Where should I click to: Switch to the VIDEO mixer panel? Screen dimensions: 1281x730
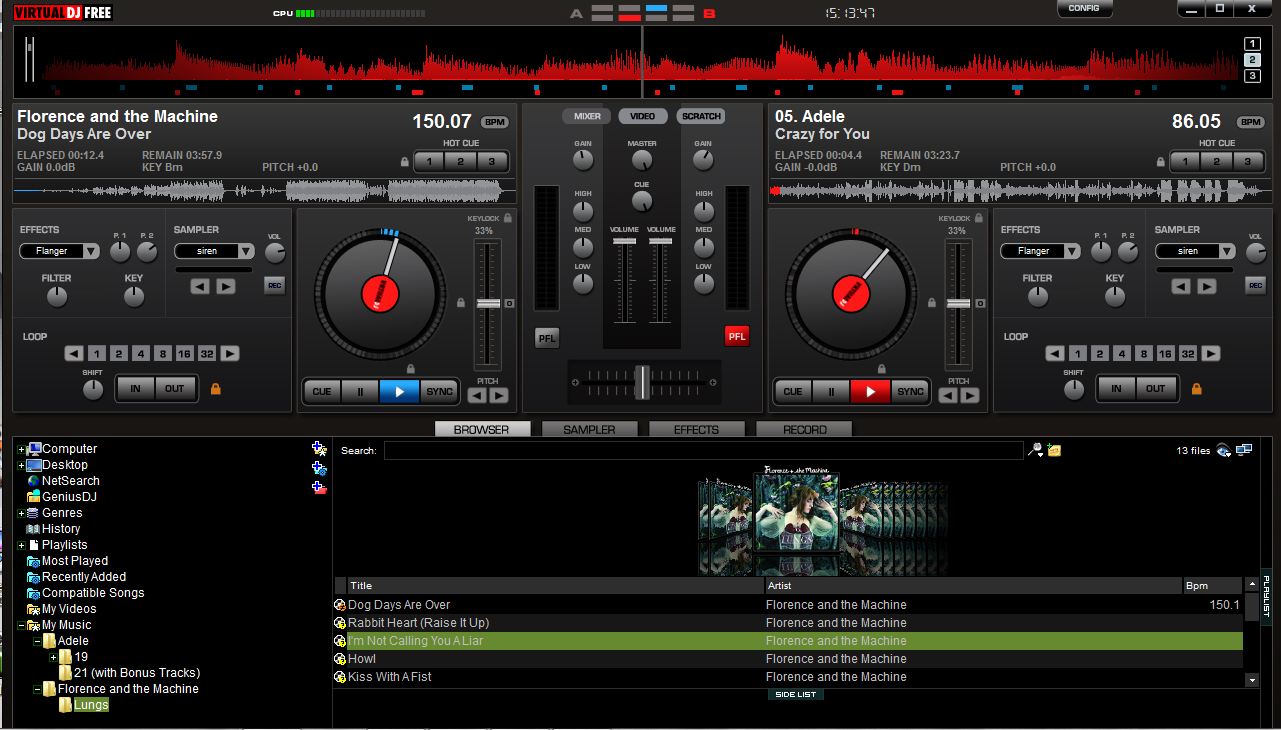click(642, 116)
